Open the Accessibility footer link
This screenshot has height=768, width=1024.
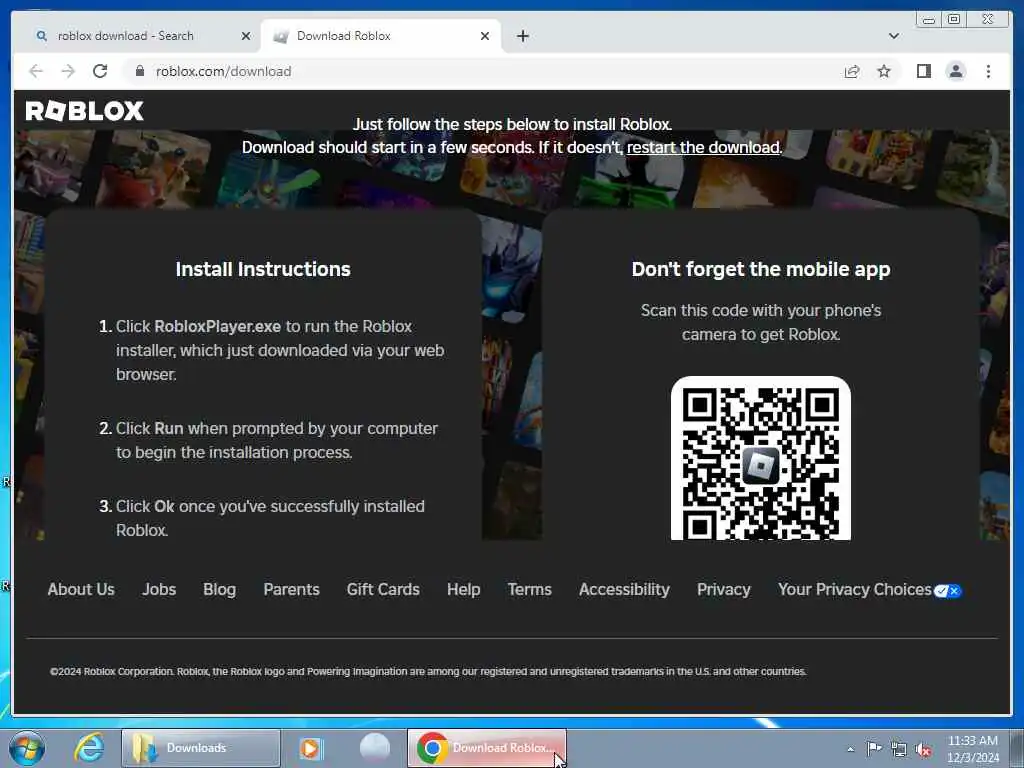[x=624, y=590]
